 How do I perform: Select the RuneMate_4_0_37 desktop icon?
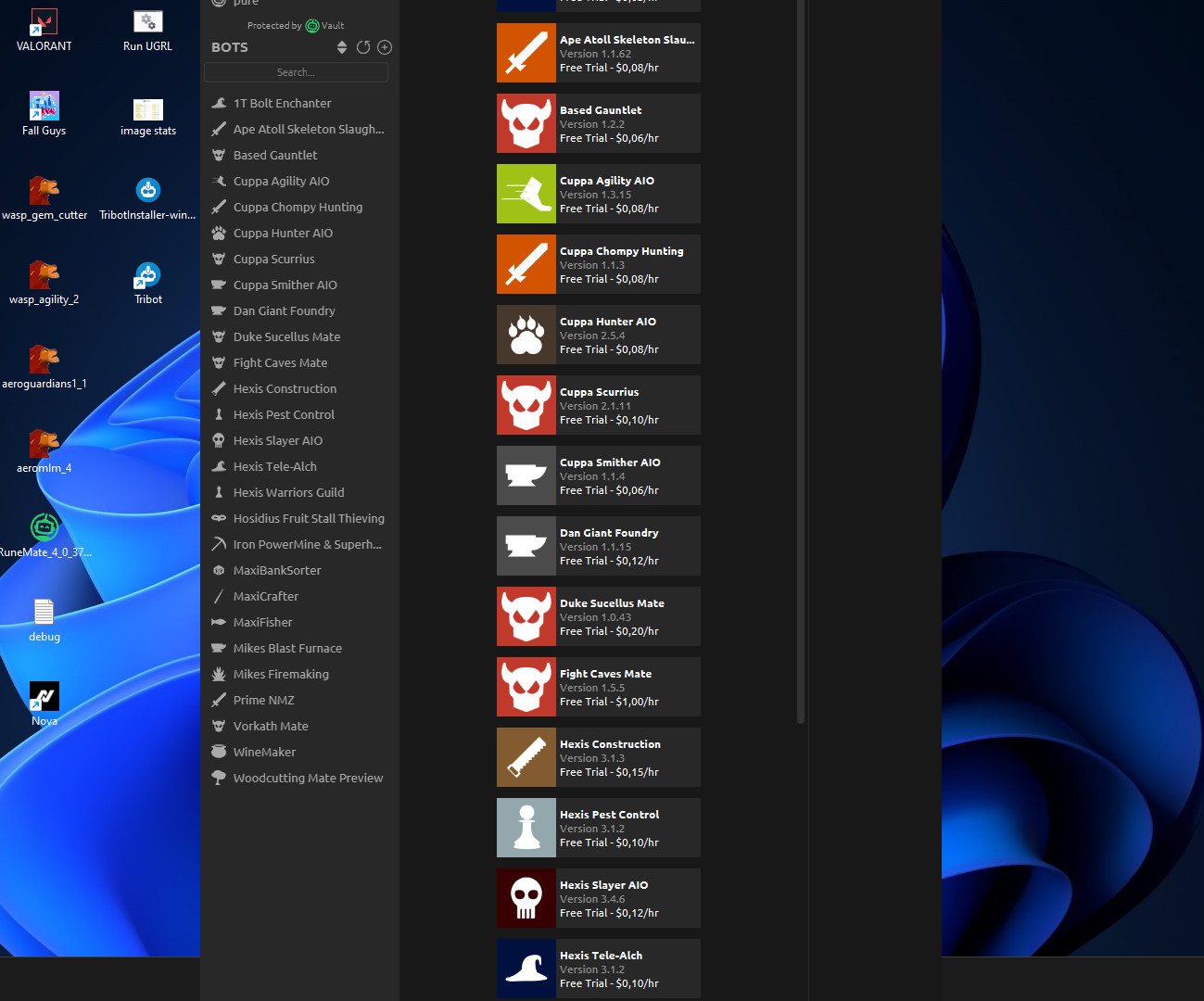pos(44,537)
